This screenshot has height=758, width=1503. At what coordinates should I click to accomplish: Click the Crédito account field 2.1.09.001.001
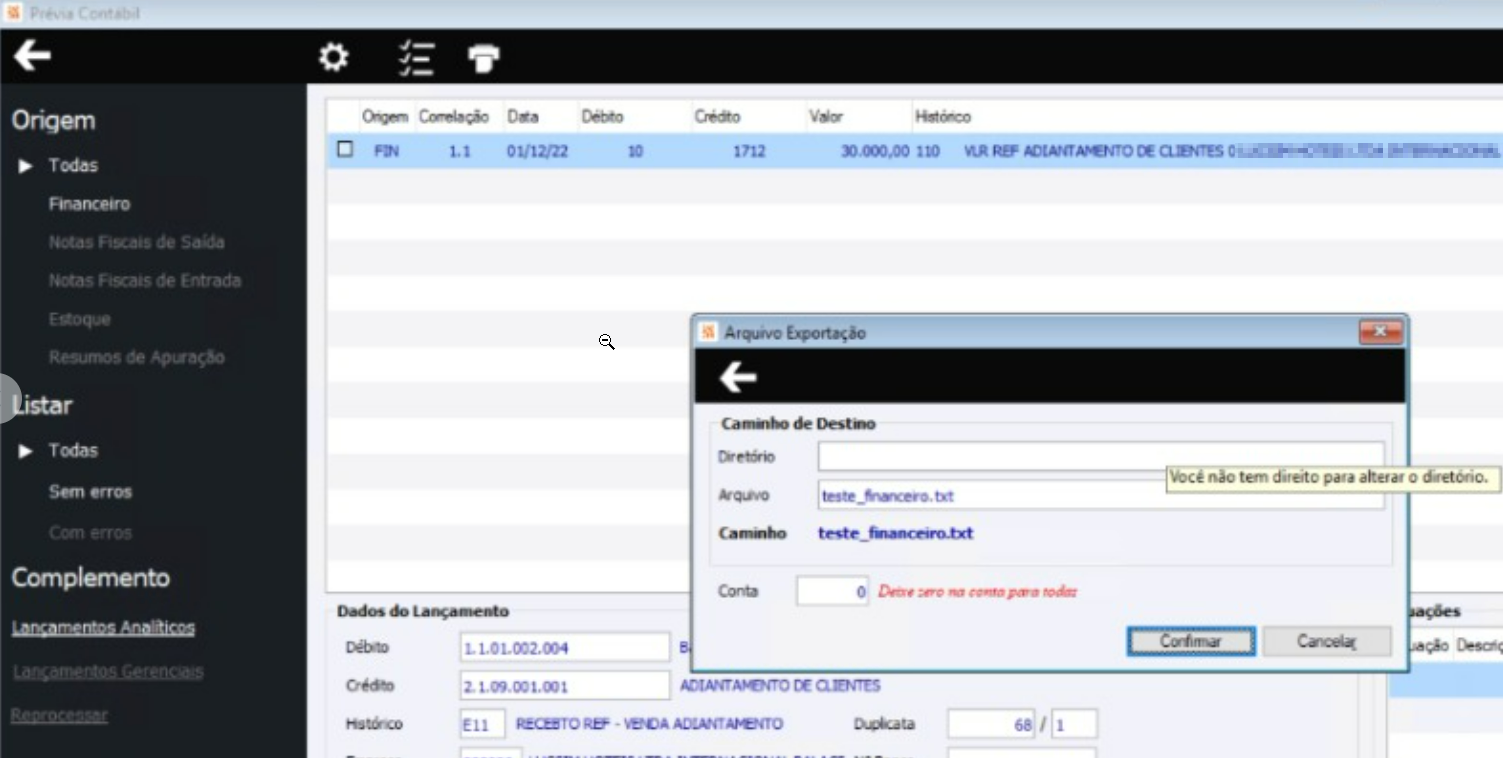(564, 686)
